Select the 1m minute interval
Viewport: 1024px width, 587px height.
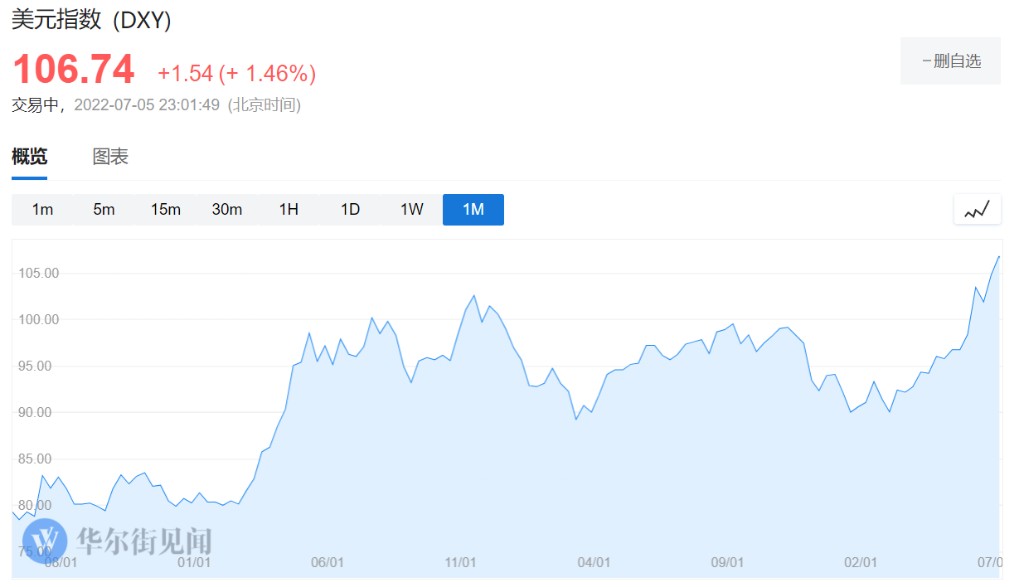tap(42, 210)
